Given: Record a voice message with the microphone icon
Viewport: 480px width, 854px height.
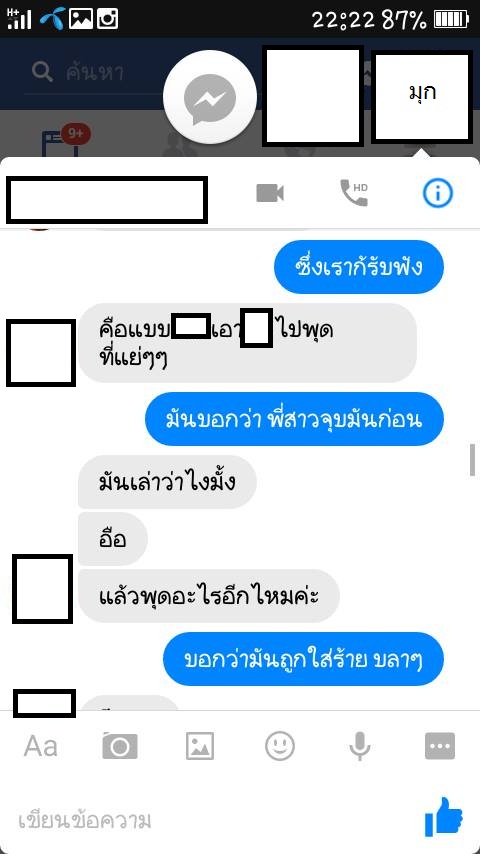Looking at the screenshot, I should point(360,746).
